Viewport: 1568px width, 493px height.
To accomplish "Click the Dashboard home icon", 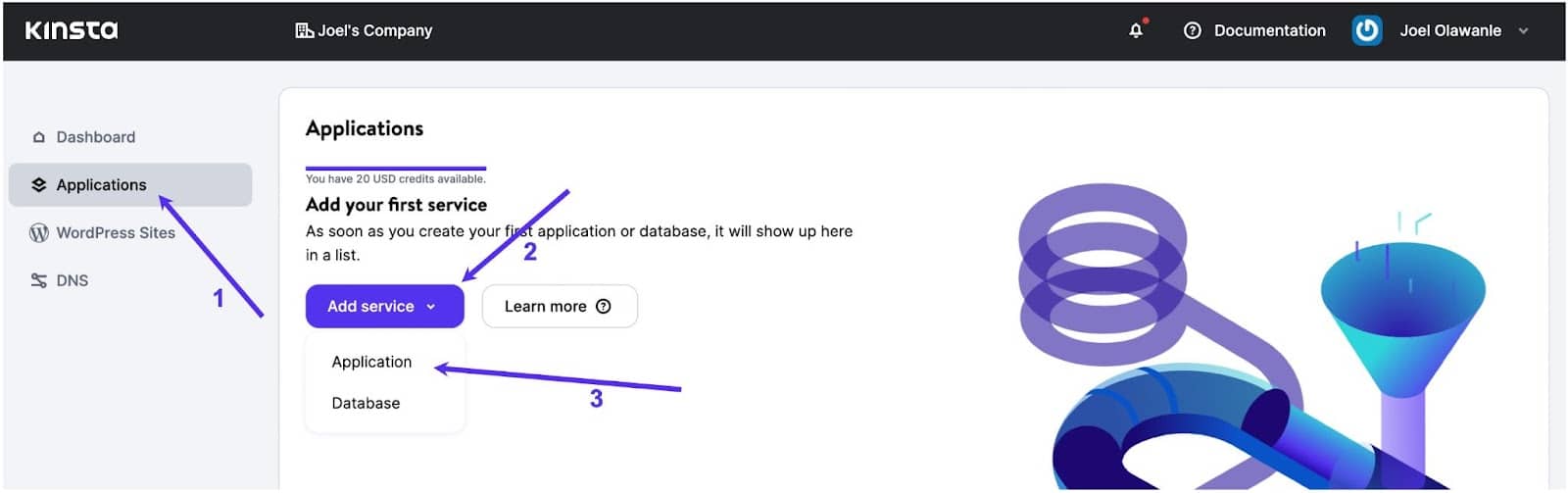I will pyautogui.click(x=39, y=137).
